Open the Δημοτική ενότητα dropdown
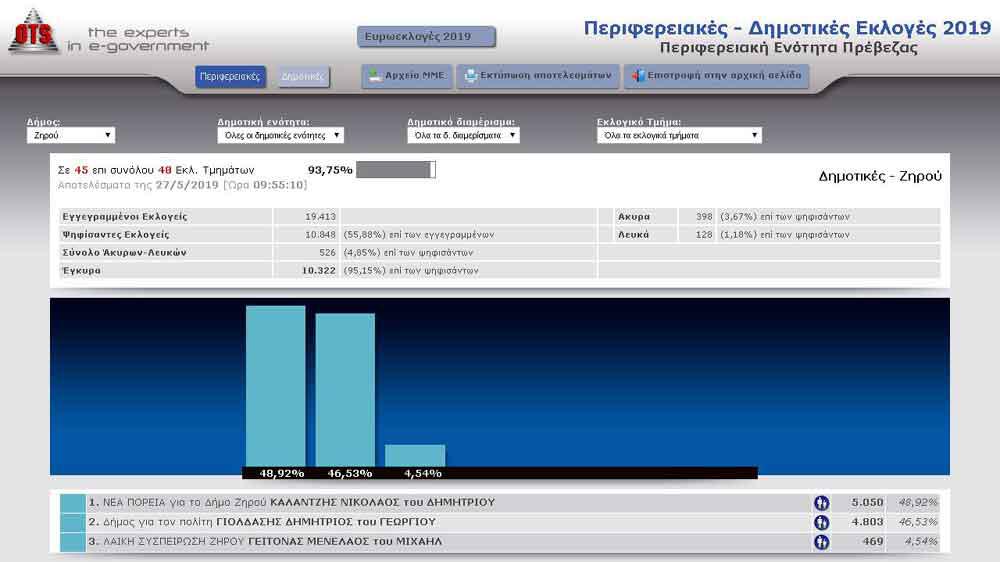Screen dimensions: 1000x562 281,135
